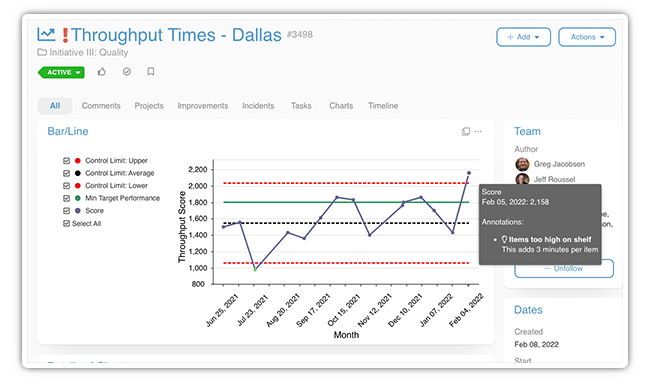Click Greg Jacobson's avatar
This screenshot has height=389, width=650.
coord(522,164)
